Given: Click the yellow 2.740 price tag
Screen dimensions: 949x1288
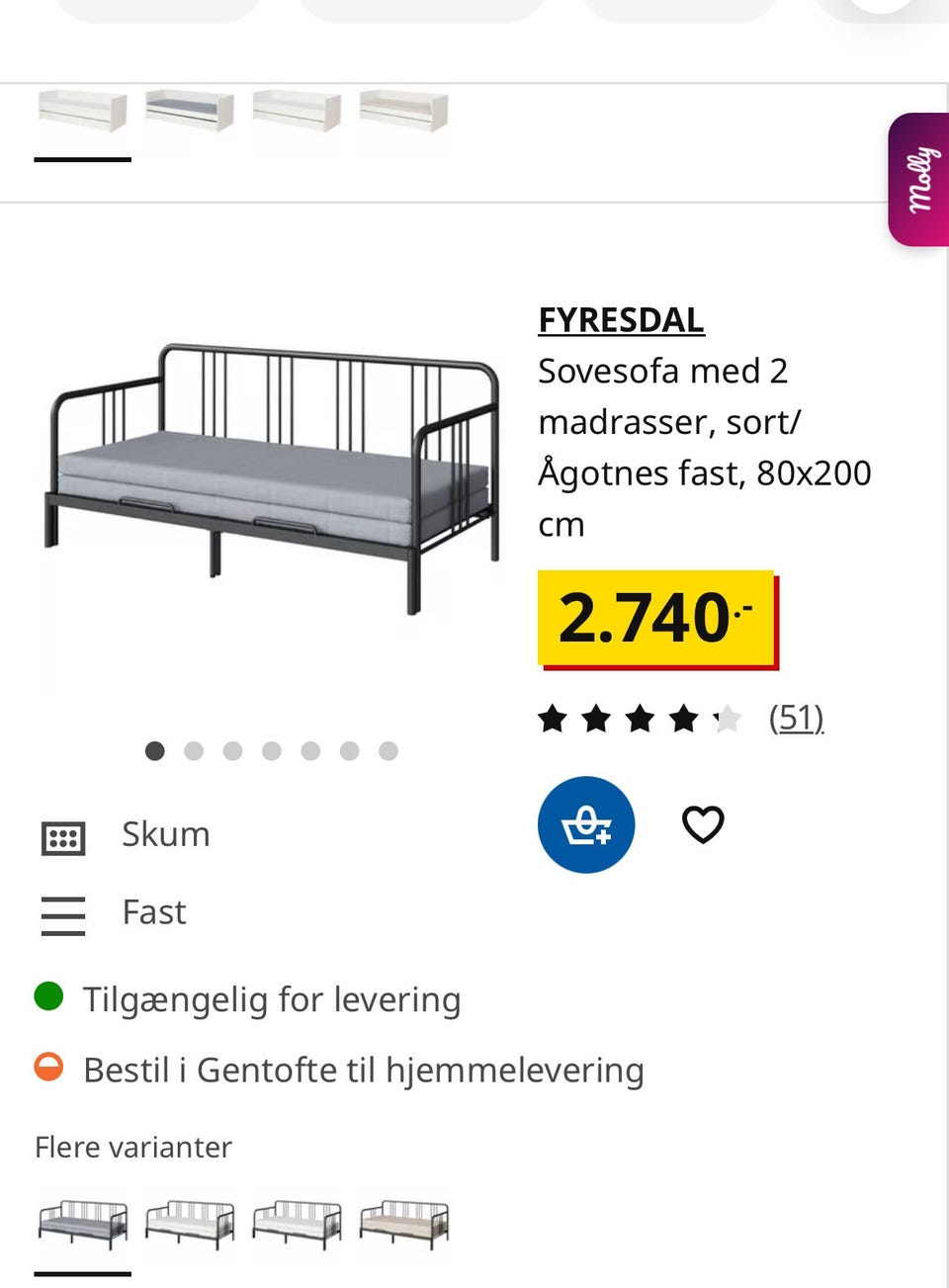Looking at the screenshot, I should [x=656, y=619].
